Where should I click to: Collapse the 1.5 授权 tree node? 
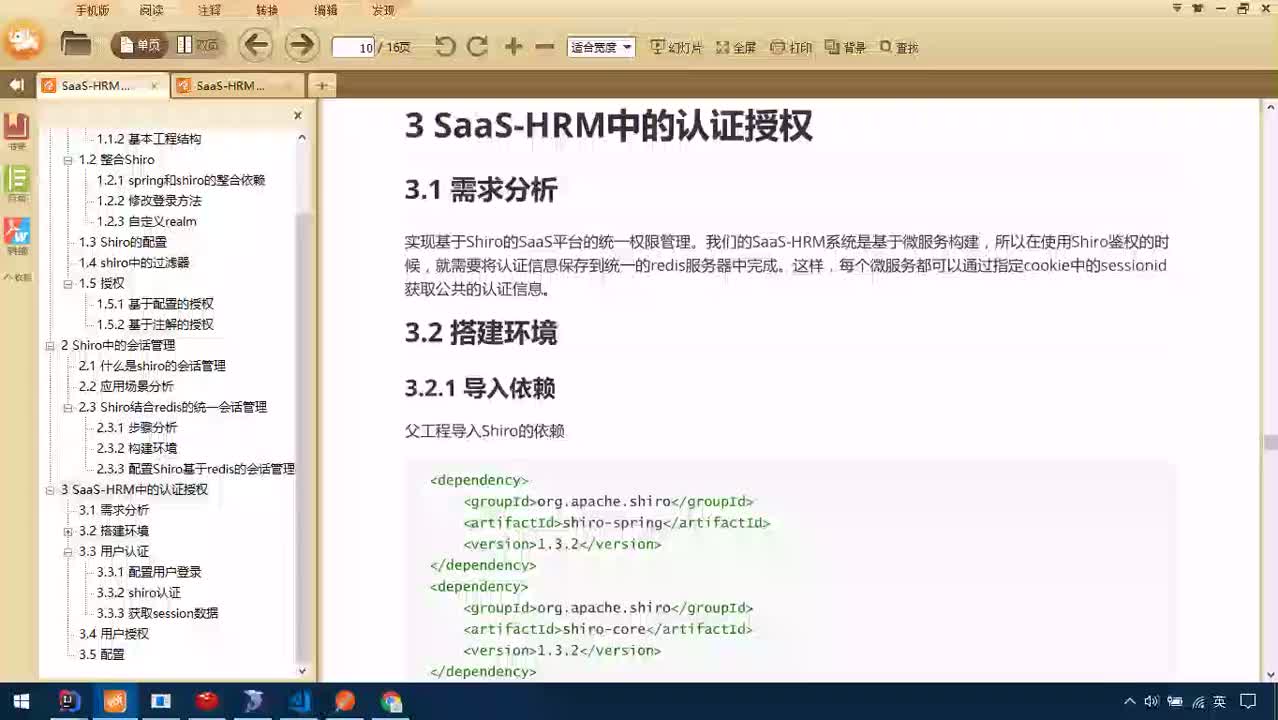coord(69,284)
